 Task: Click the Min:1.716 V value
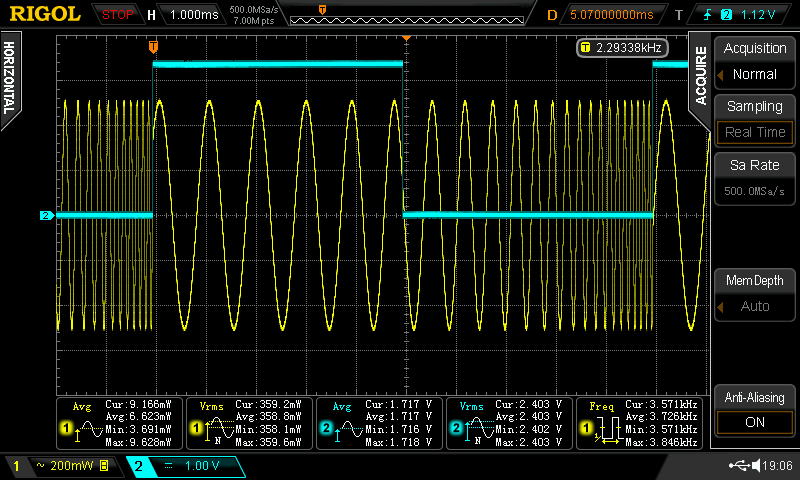(398, 430)
